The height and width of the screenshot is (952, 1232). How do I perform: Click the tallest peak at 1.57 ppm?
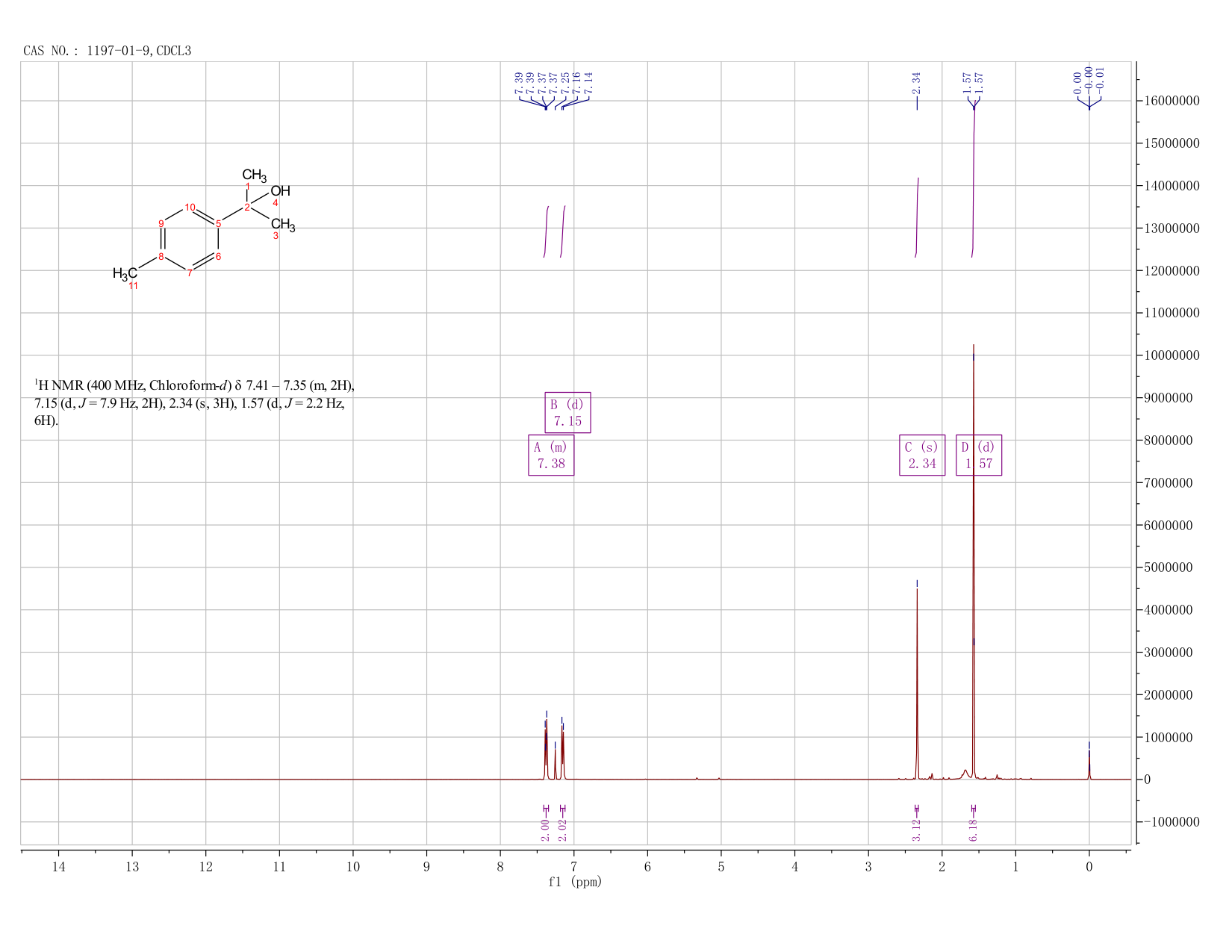coord(974,560)
